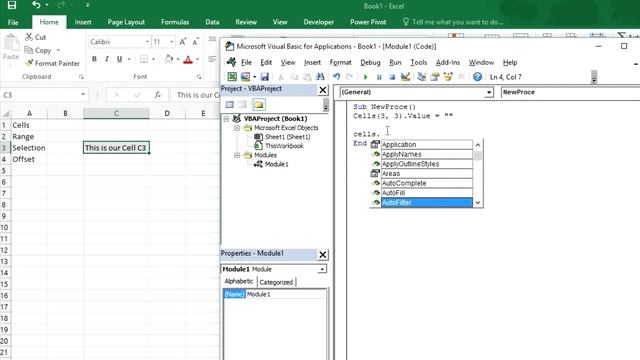Toggle Italic formatting in Excel ribbon
Viewport: 640px width, 360px height.
pyautogui.click(x=107, y=59)
